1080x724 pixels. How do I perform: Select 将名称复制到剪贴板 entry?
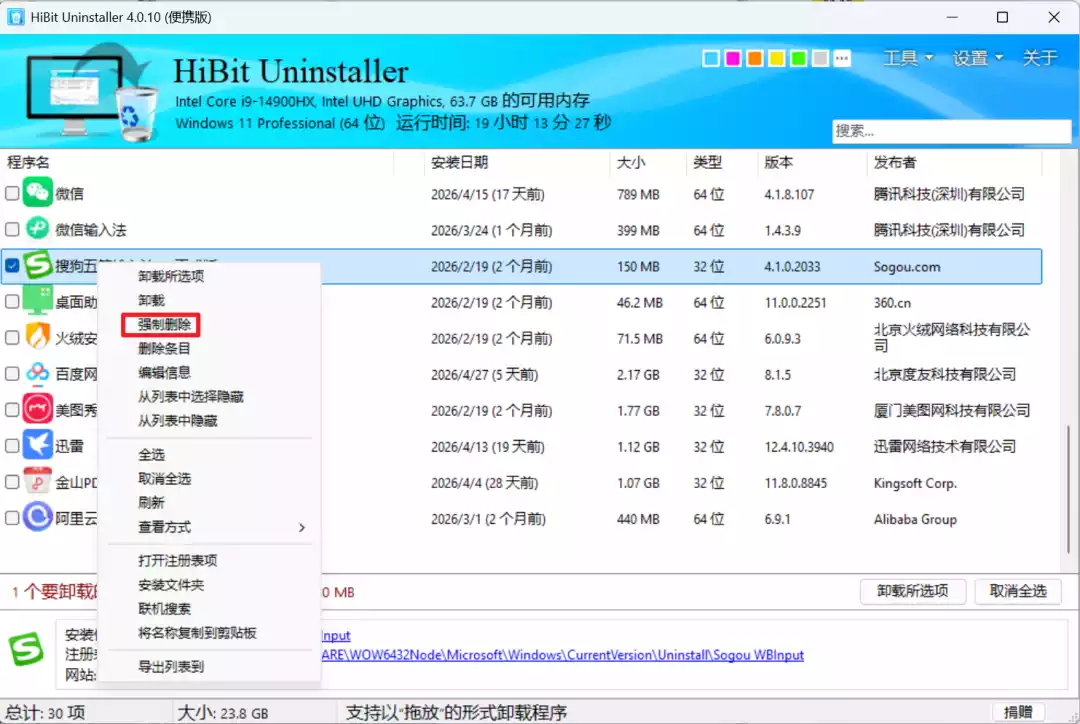196,633
